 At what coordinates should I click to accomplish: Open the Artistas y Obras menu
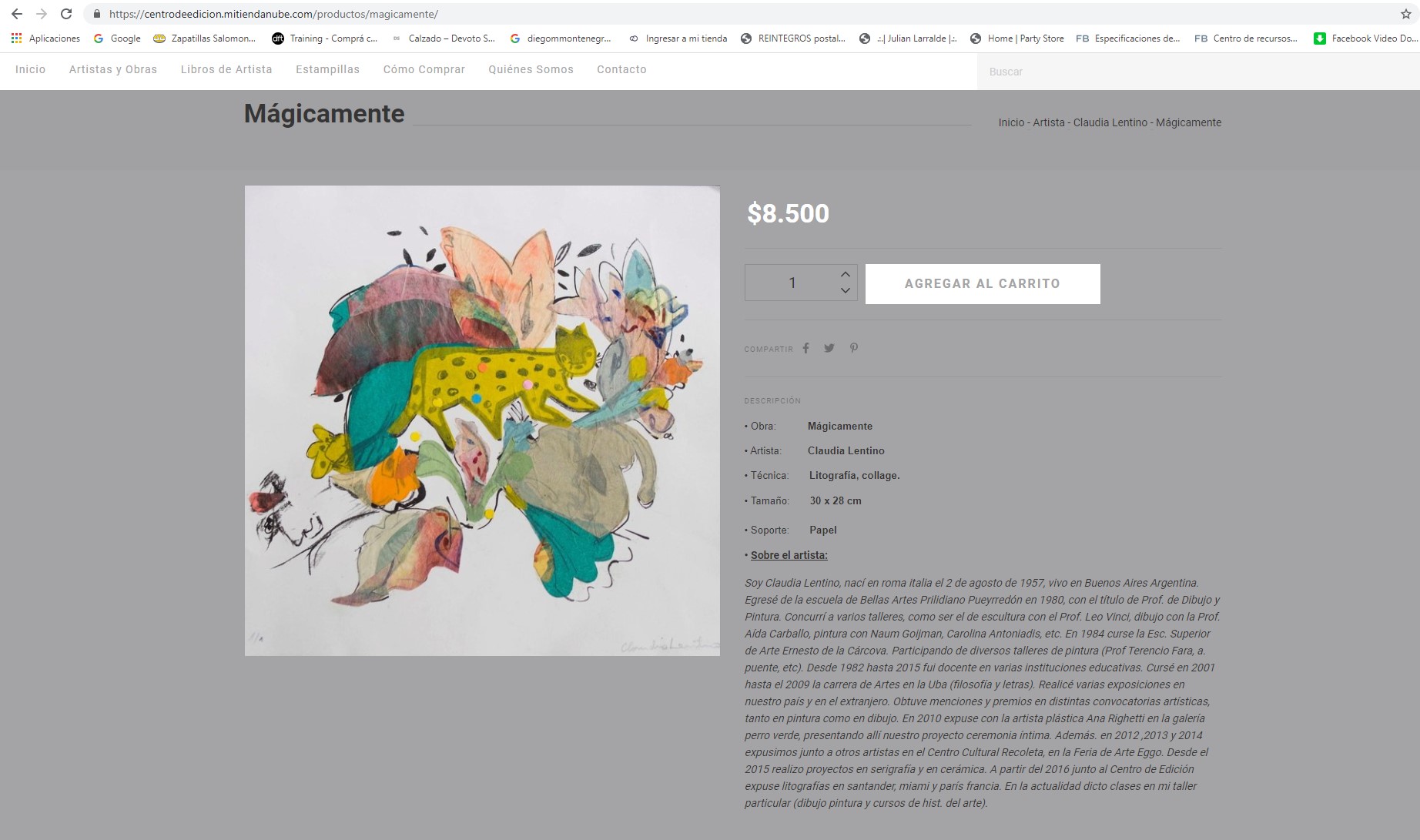click(113, 69)
